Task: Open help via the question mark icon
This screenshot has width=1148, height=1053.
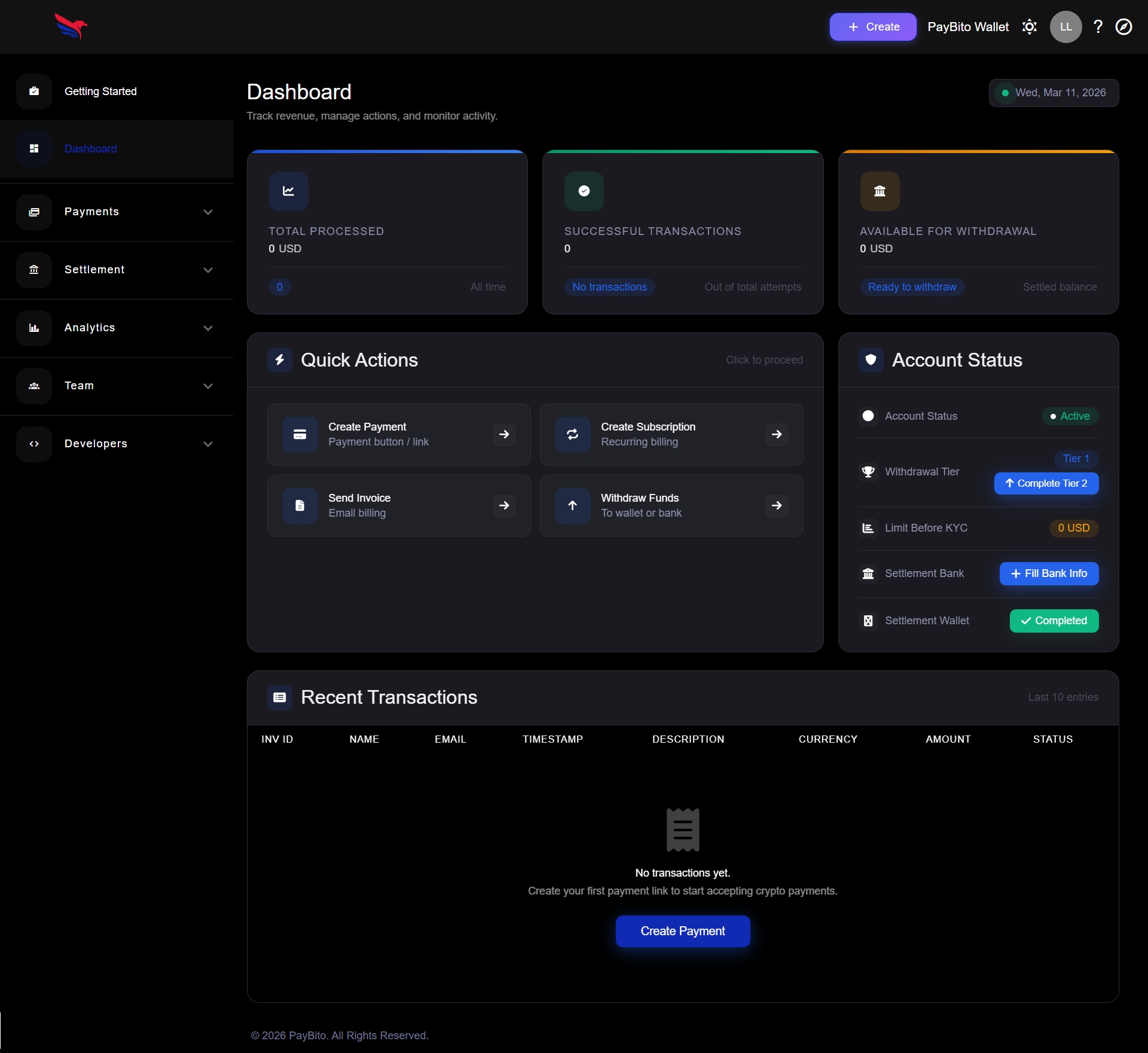Action: (x=1098, y=27)
